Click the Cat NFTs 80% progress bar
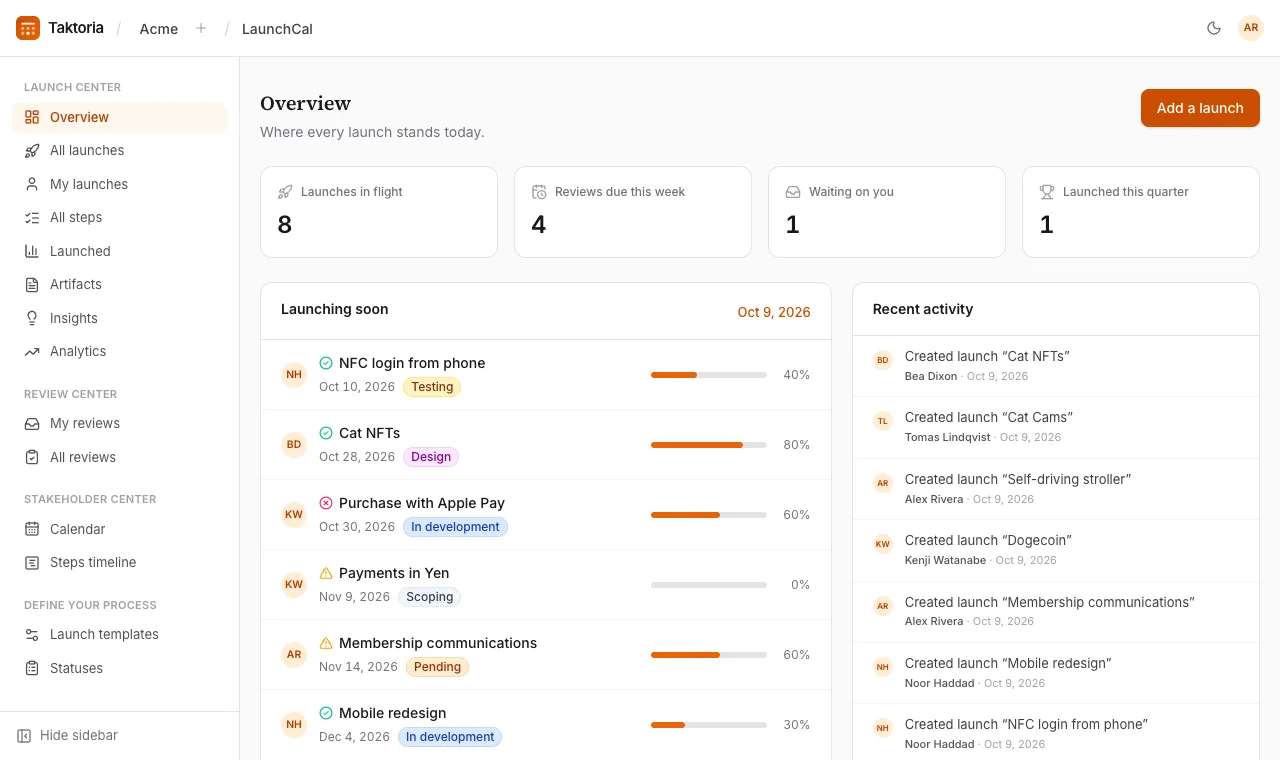 tap(709, 445)
